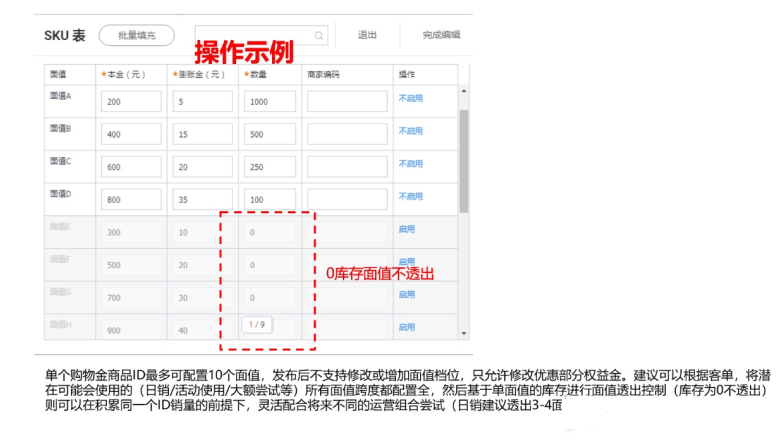
Task: Click 完成编辑 to finish editing
Action: point(441,35)
